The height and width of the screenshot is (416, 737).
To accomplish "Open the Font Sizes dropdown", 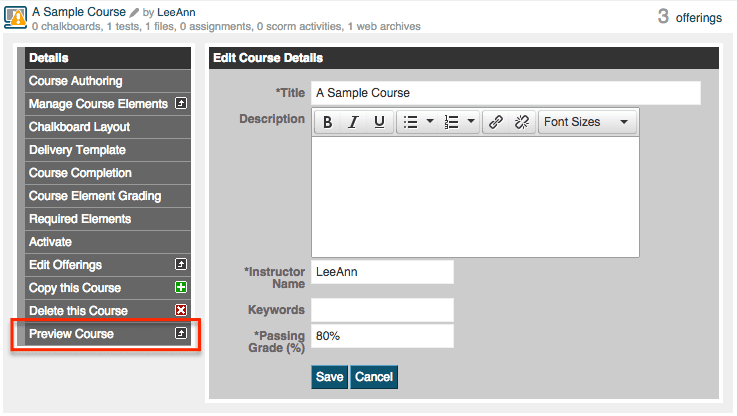I will [588, 122].
